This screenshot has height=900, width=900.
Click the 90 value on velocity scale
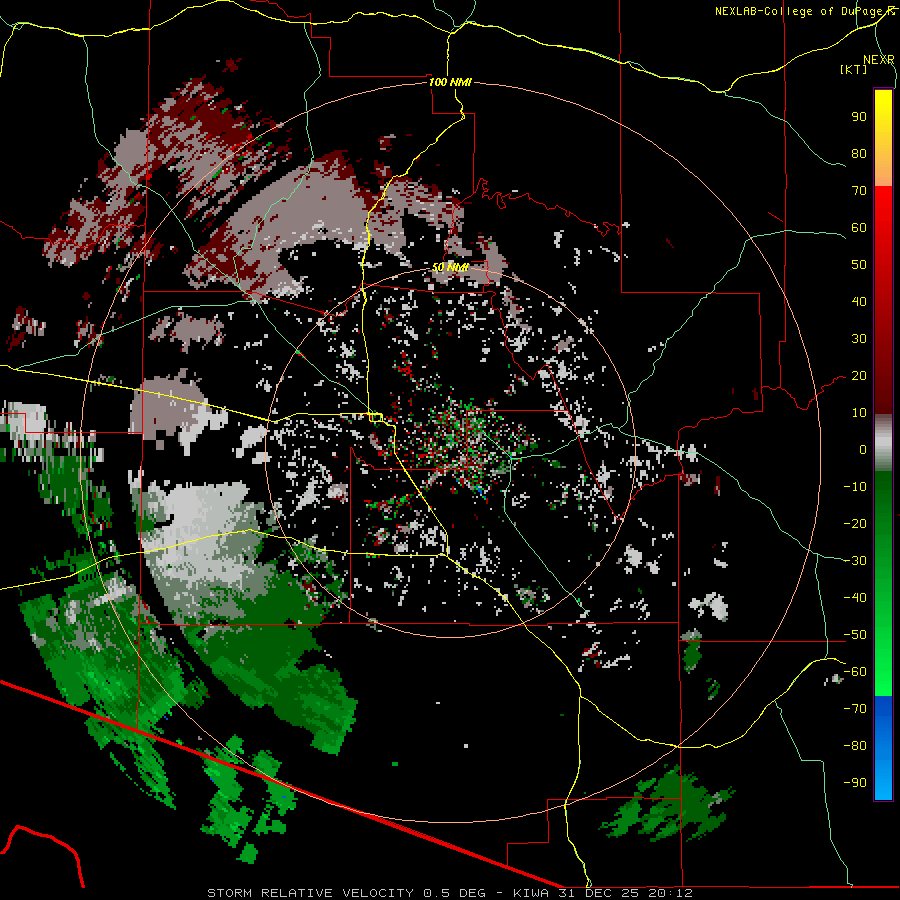coord(859,117)
